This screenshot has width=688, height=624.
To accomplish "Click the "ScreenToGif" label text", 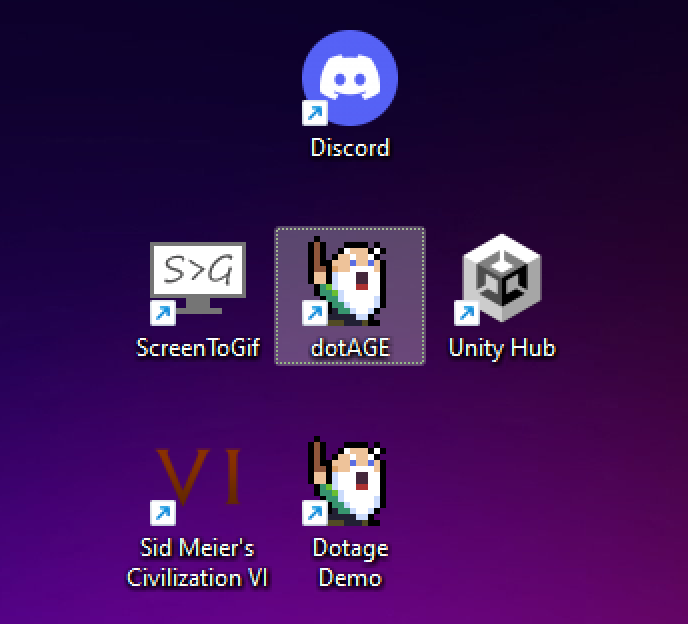I will pyautogui.click(x=198, y=348).
